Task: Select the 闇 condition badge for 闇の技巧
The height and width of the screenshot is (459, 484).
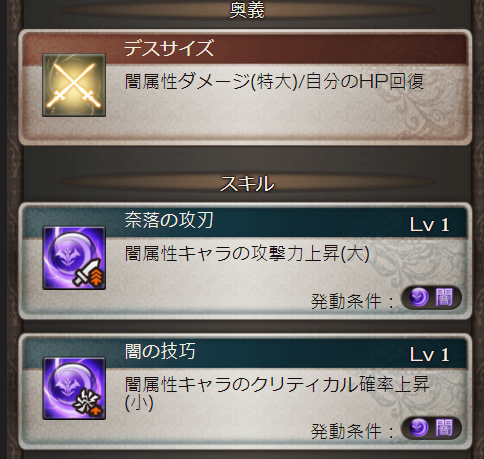Action: [x=431, y=428]
